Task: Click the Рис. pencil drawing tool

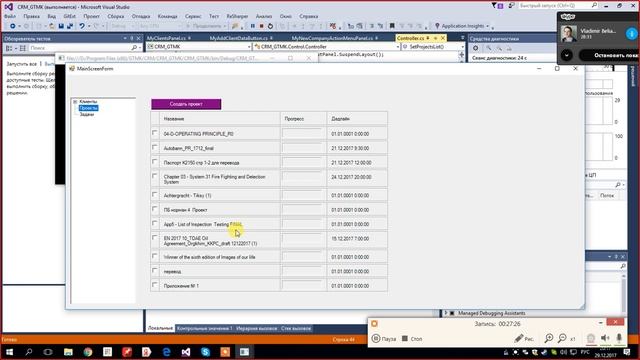Action: point(524,338)
